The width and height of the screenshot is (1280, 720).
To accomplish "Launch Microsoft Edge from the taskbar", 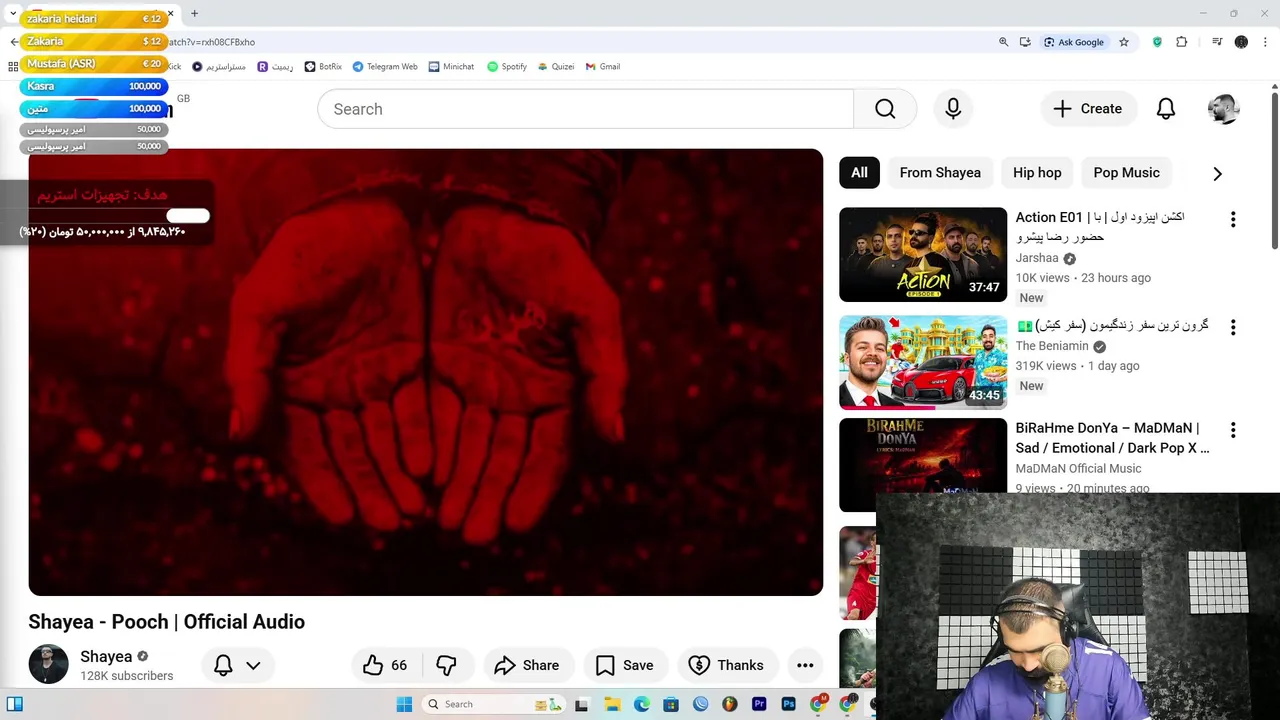I will click(x=641, y=704).
